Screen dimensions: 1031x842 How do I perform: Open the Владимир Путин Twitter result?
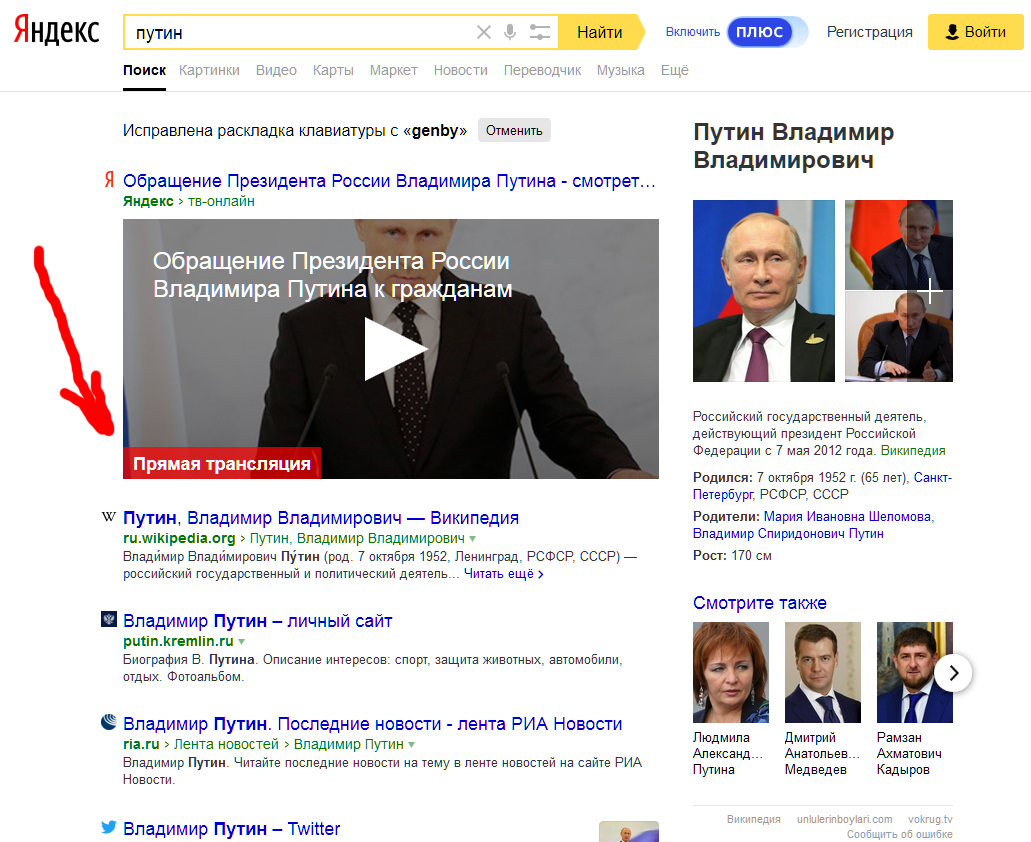(231, 829)
